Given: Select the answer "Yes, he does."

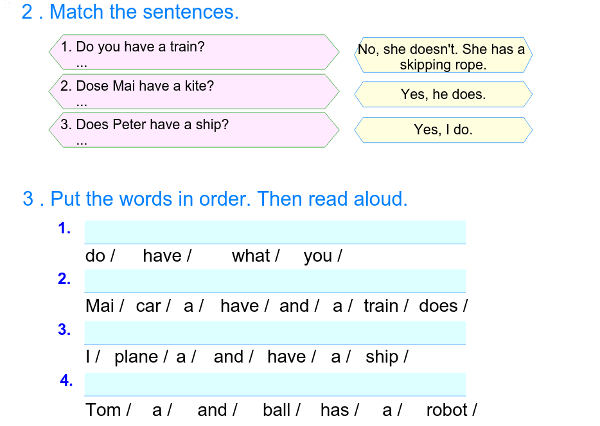Looking at the screenshot, I should [x=443, y=94].
